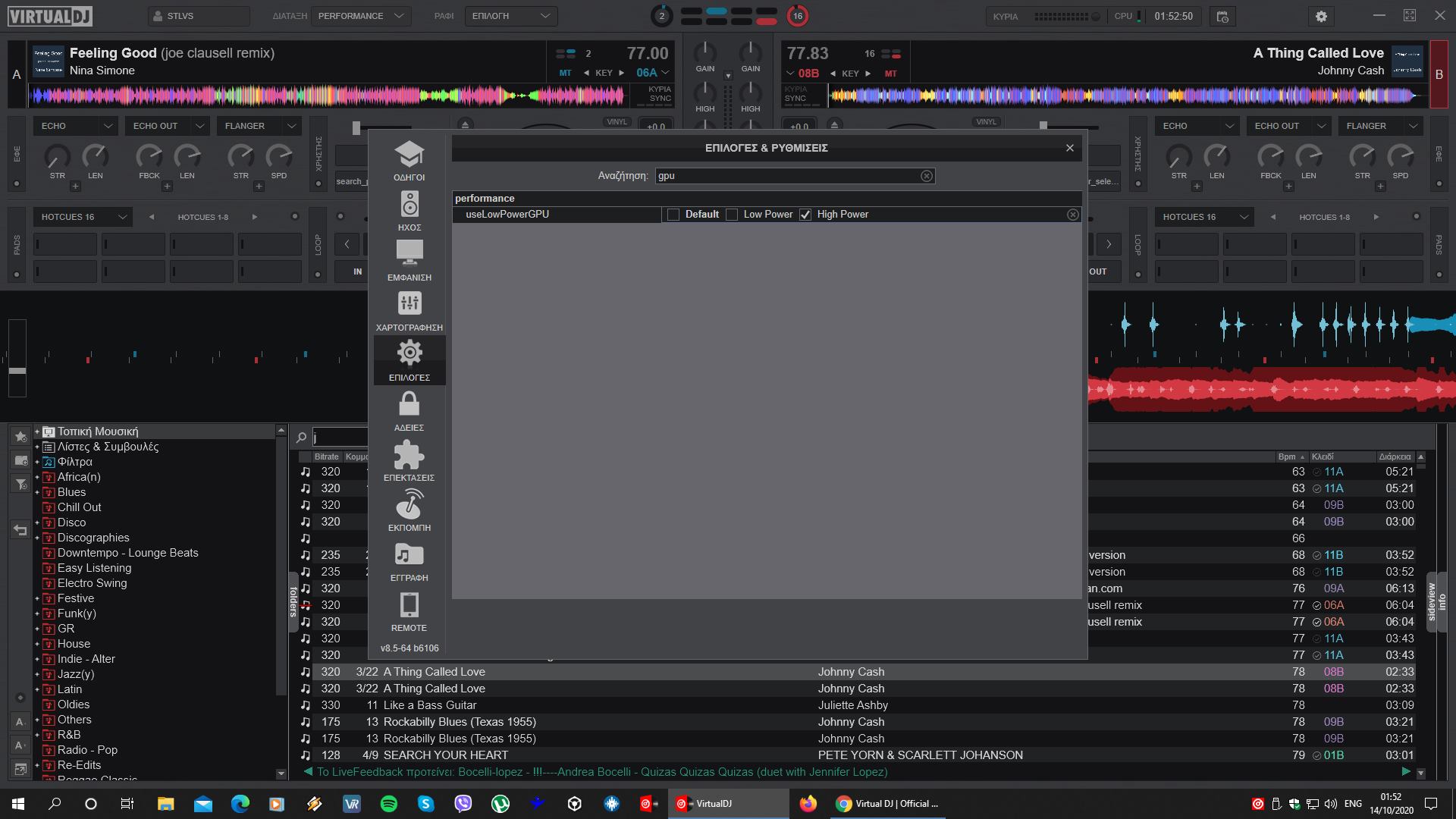1456x819 pixels.
Task: Adjust left deck GAIN knob
Action: pos(704,52)
